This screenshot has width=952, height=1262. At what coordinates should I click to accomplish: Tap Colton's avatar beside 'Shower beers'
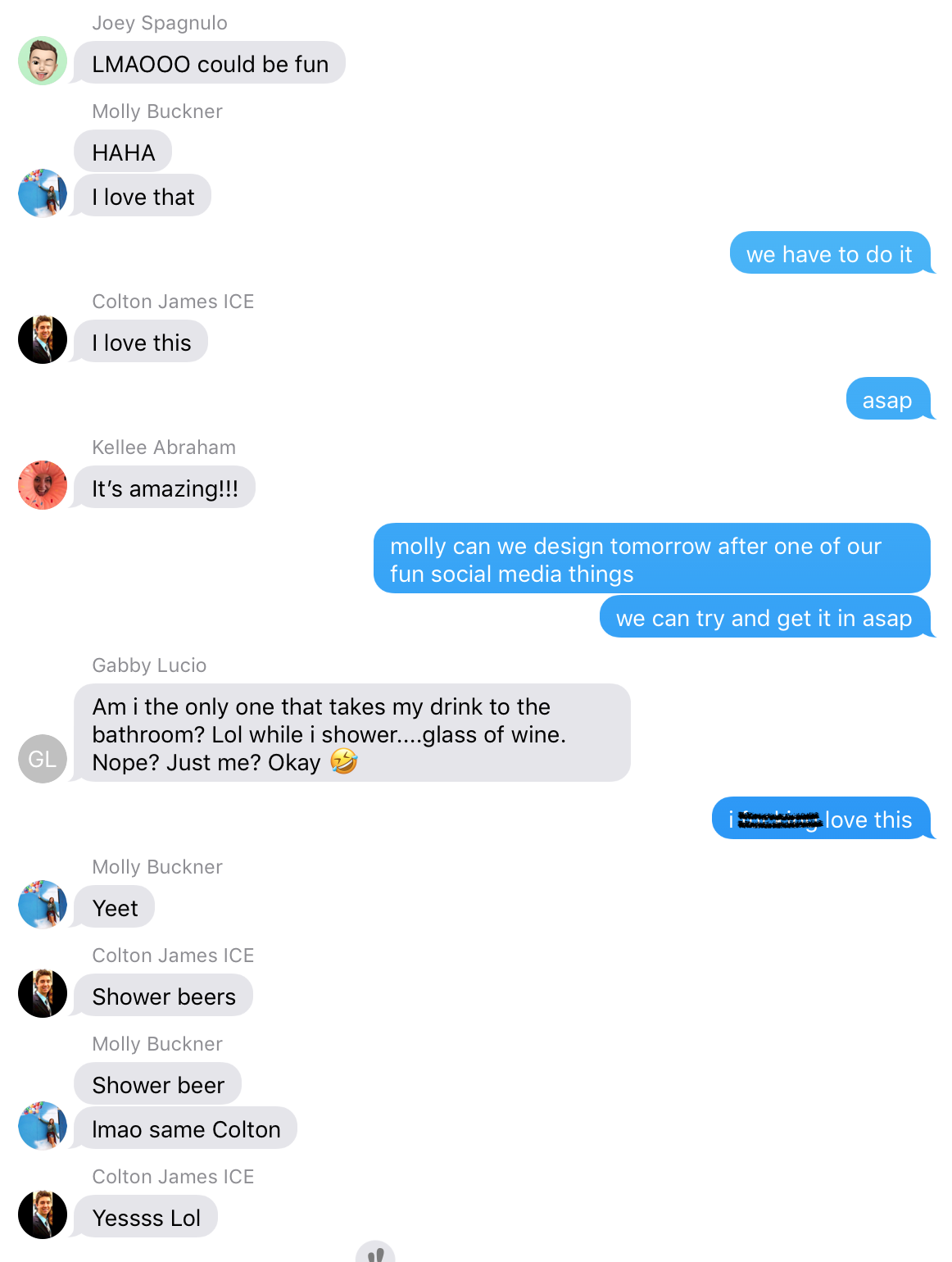coord(43,993)
